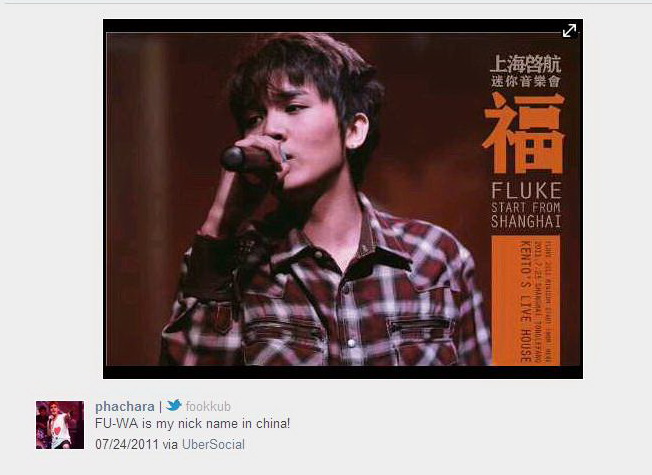The width and height of the screenshot is (652, 475).
Task: Click the FLUKE title on the poster
Action: [526, 191]
